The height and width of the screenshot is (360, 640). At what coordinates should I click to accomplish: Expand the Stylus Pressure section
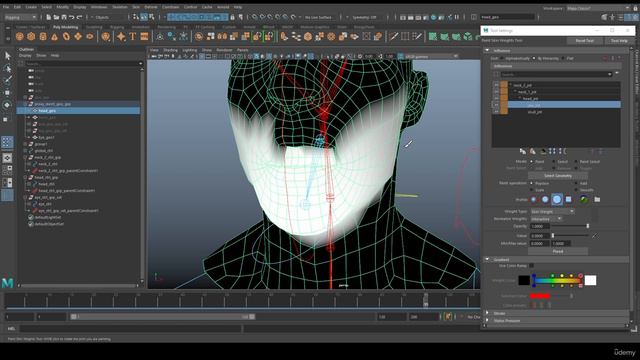point(487,321)
